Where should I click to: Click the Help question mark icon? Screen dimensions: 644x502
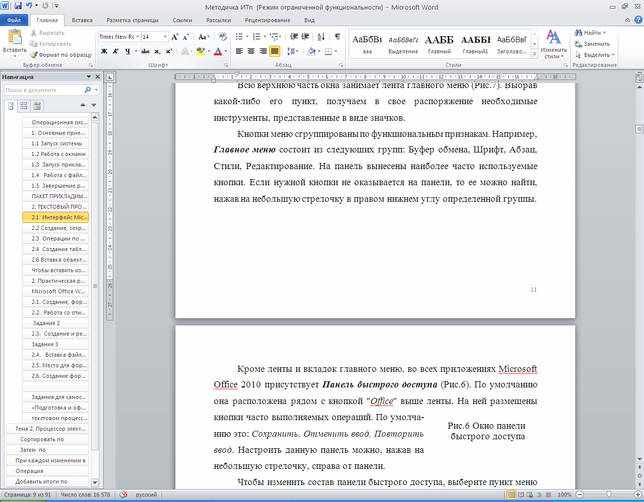(638, 20)
